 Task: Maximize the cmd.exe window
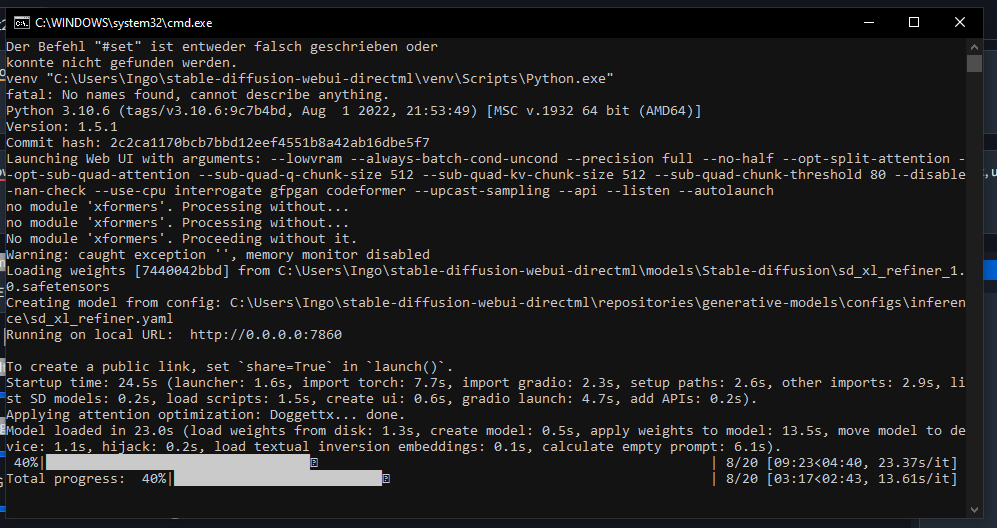tap(914, 21)
